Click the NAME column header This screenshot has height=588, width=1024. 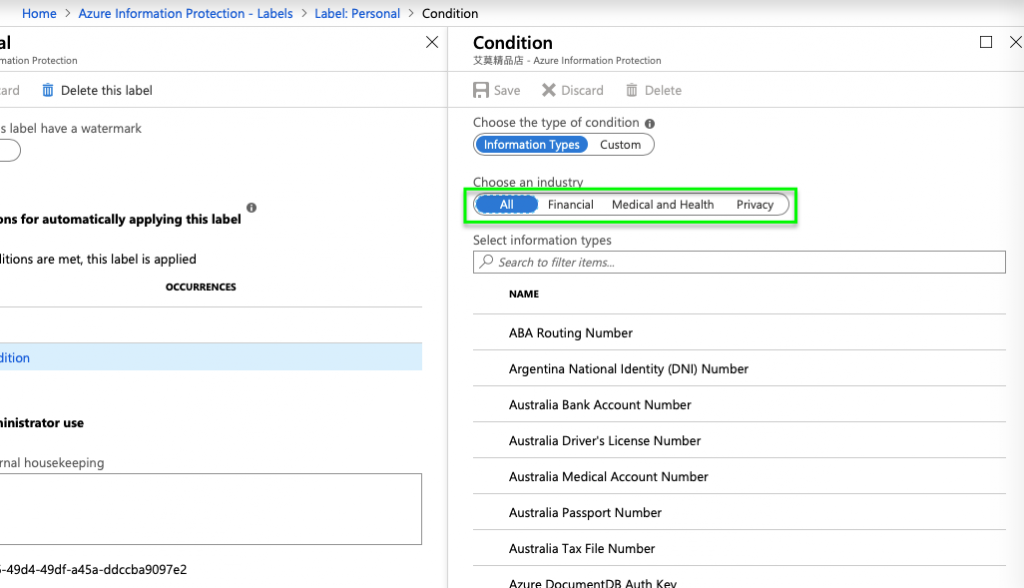524,294
